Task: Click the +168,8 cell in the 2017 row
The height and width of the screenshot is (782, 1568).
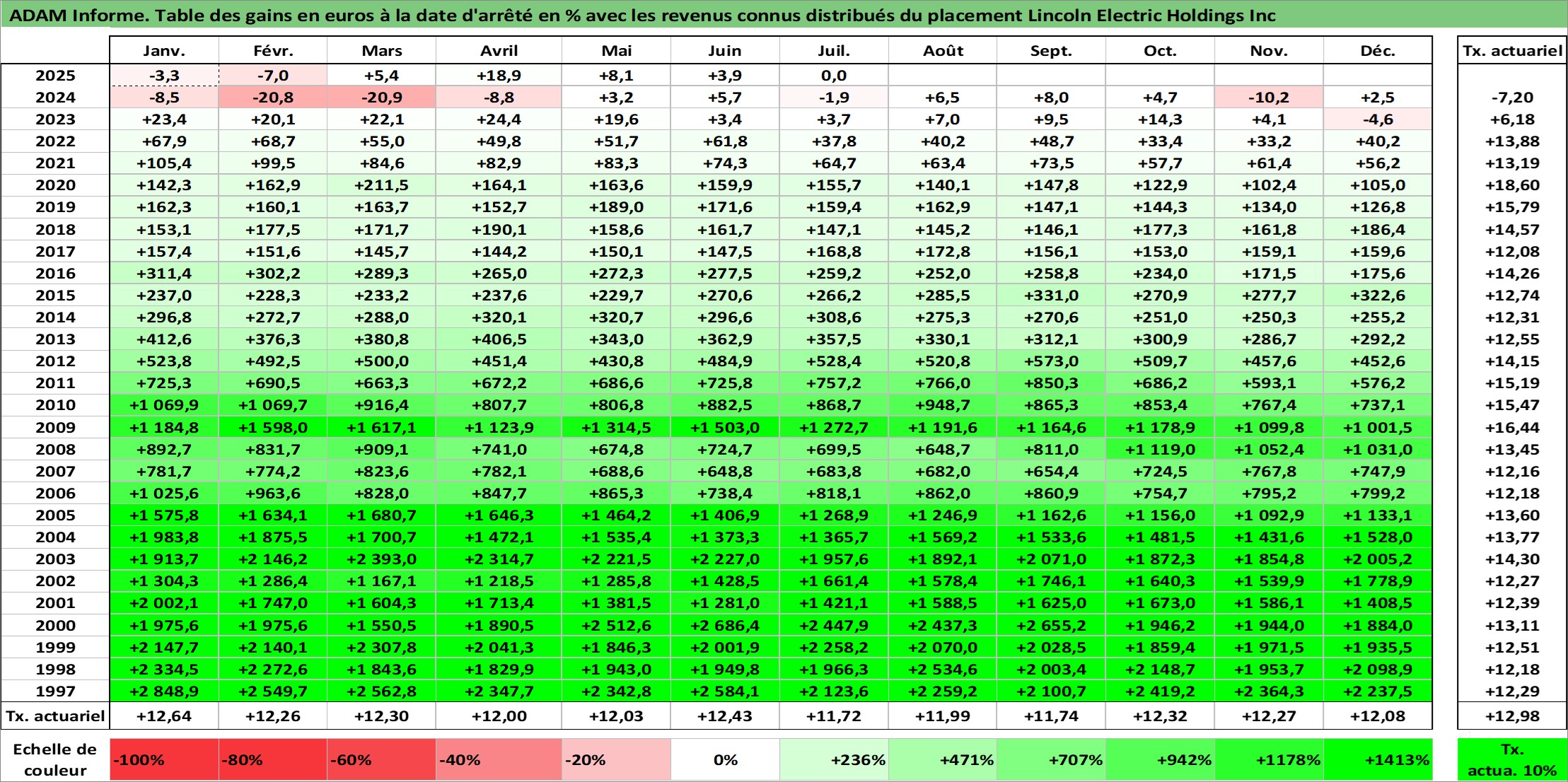Action: [x=834, y=252]
